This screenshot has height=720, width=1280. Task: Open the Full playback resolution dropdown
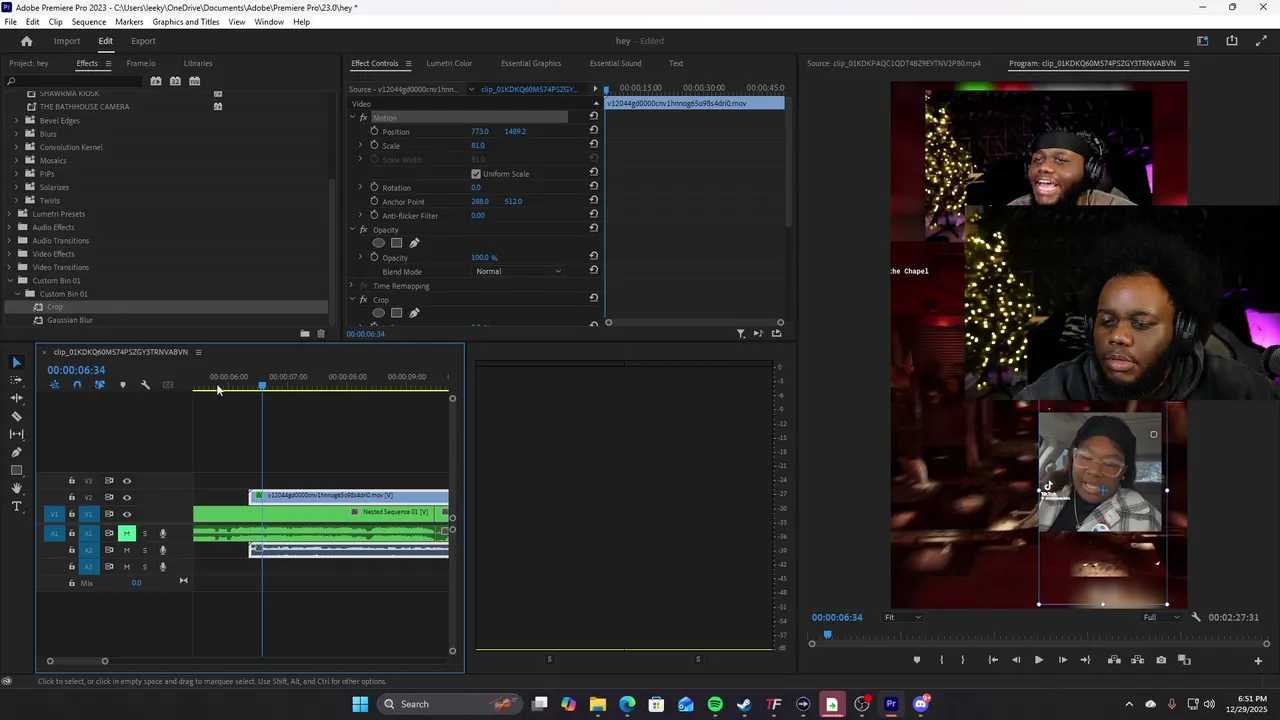pyautogui.click(x=1162, y=617)
